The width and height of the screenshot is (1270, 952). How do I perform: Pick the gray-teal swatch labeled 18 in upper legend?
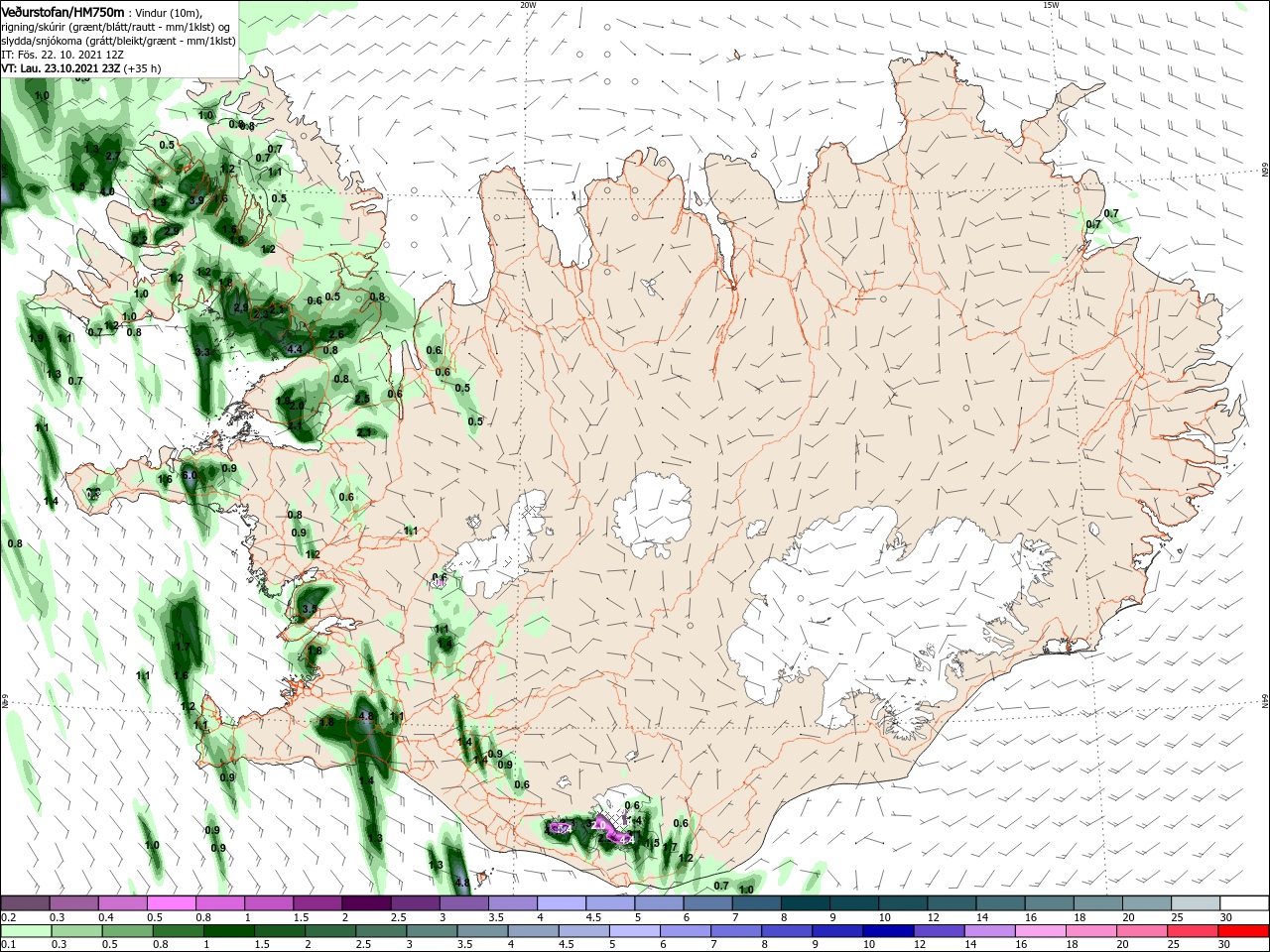click(1097, 902)
